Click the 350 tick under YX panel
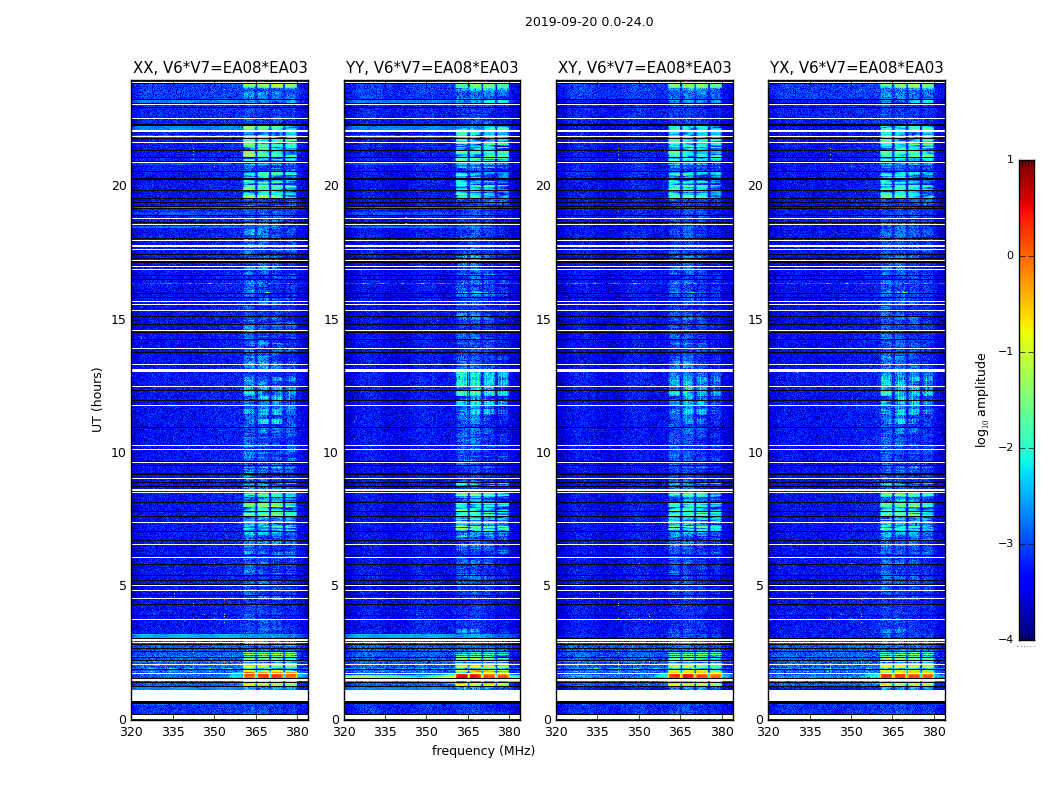This screenshot has width=1050, height=800. pyautogui.click(x=851, y=731)
